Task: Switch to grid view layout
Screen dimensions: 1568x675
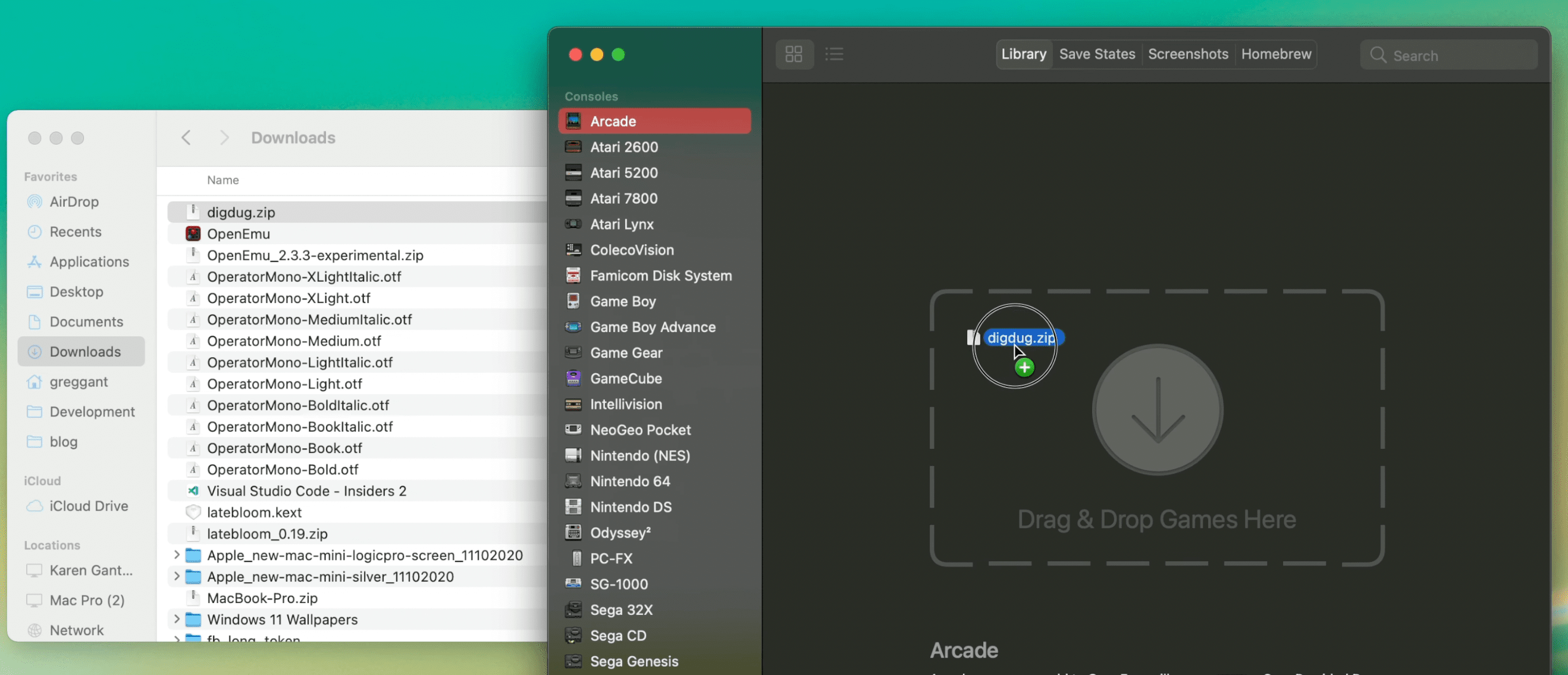Action: [x=794, y=54]
